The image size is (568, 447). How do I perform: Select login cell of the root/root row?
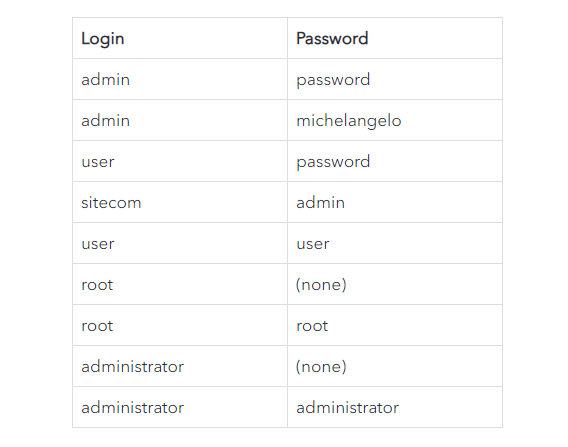pos(180,325)
